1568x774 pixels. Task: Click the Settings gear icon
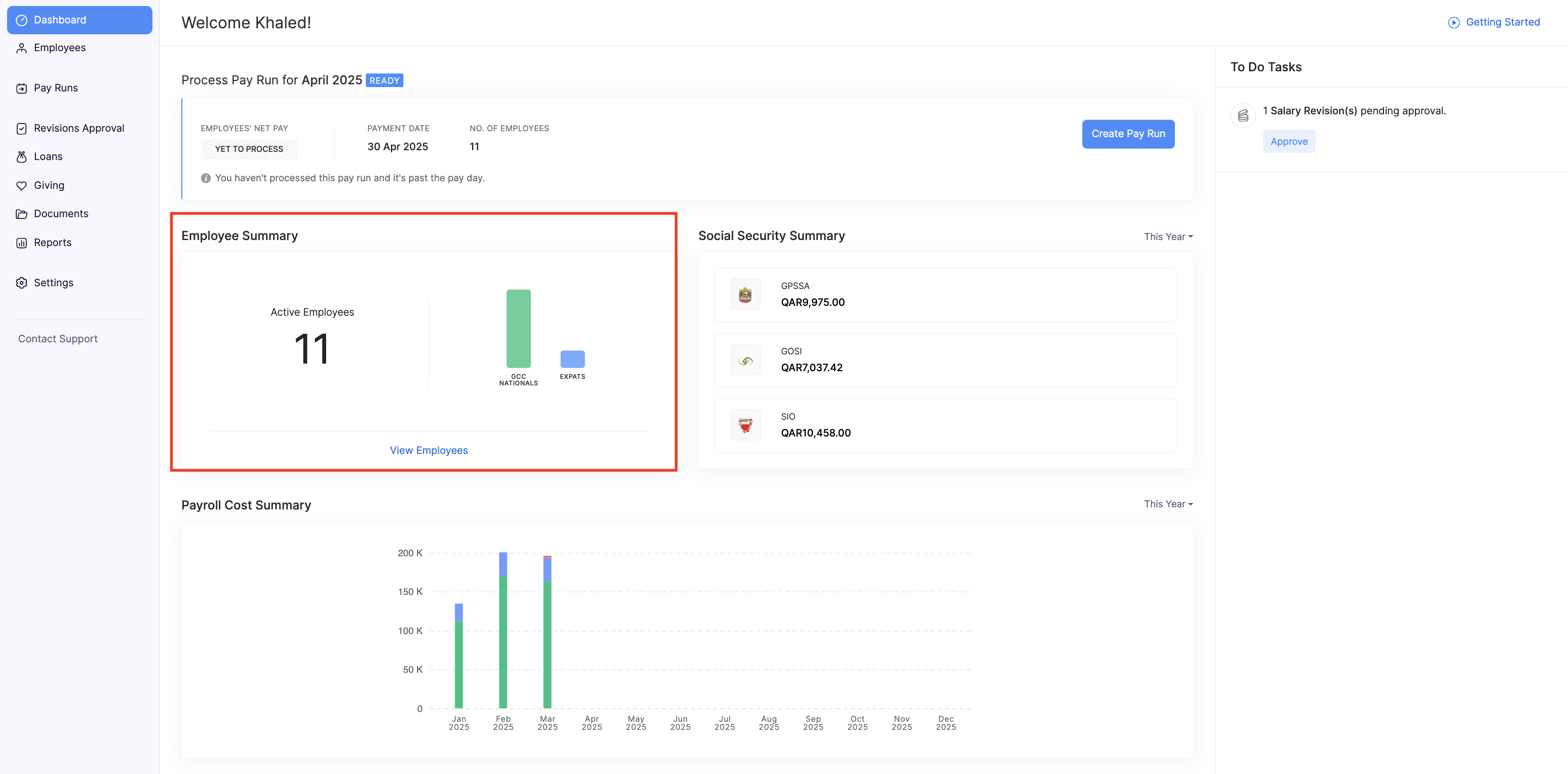click(21, 283)
